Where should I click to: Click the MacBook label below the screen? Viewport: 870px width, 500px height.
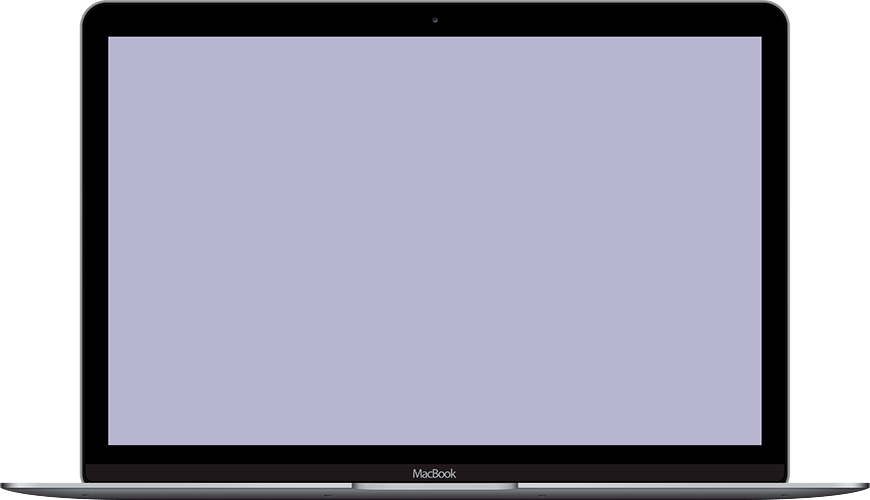pyautogui.click(x=434, y=473)
